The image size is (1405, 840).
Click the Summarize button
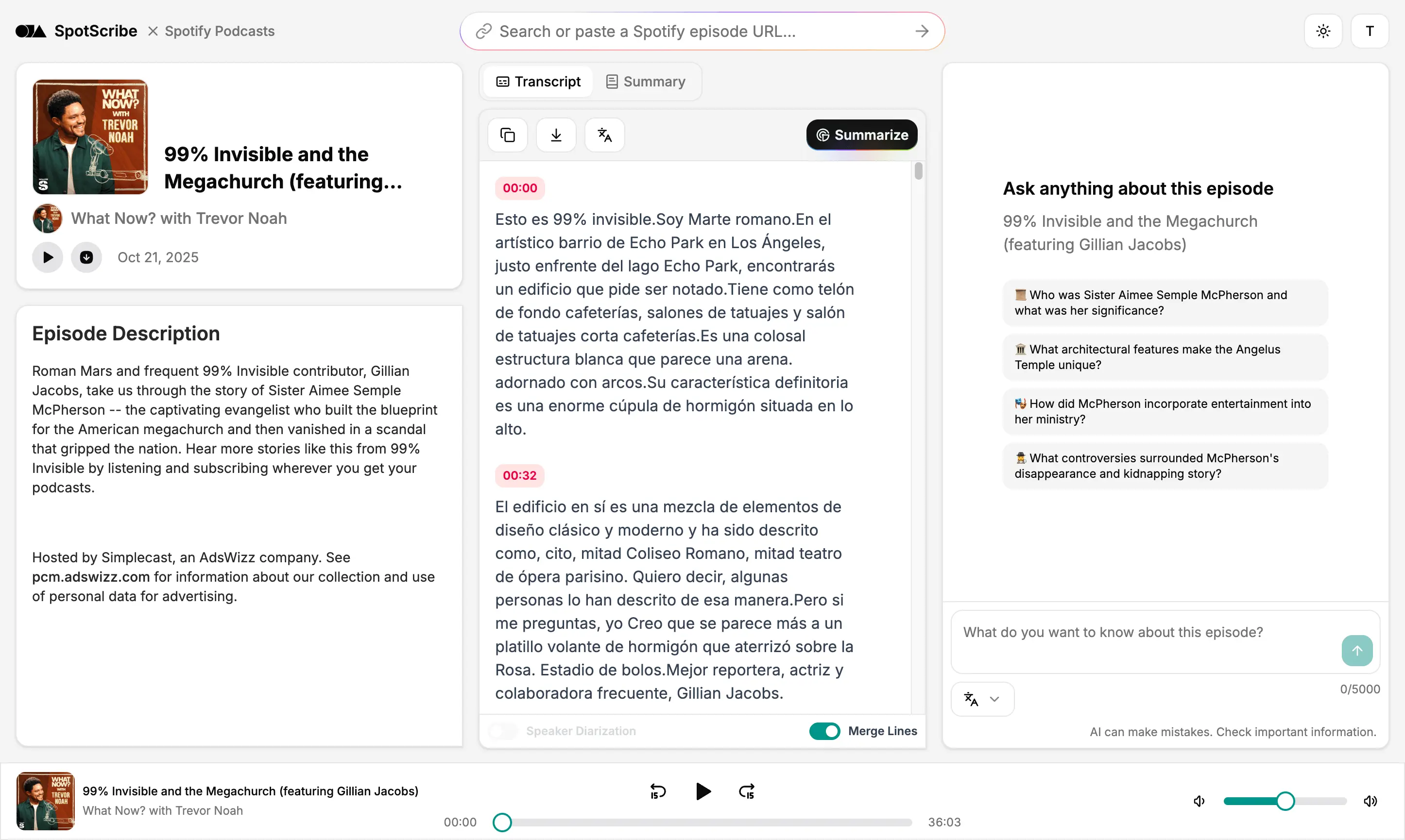pos(861,134)
